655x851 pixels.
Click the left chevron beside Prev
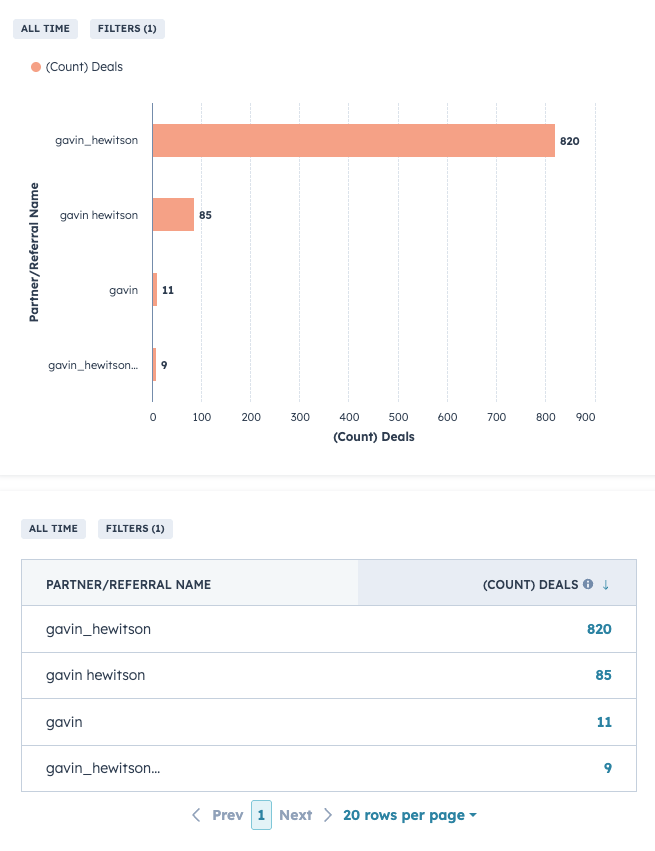(x=196, y=815)
